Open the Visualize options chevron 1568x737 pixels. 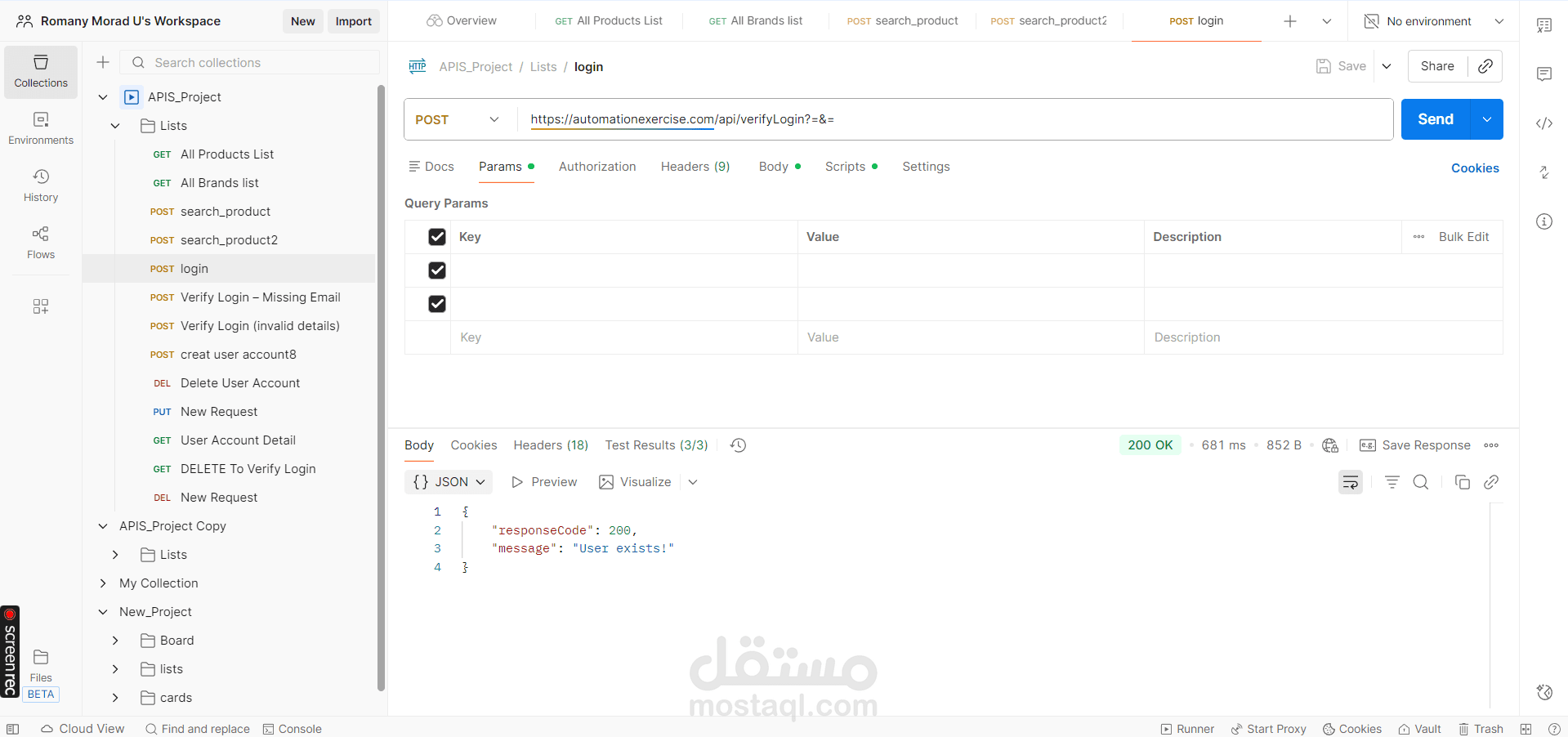(693, 482)
